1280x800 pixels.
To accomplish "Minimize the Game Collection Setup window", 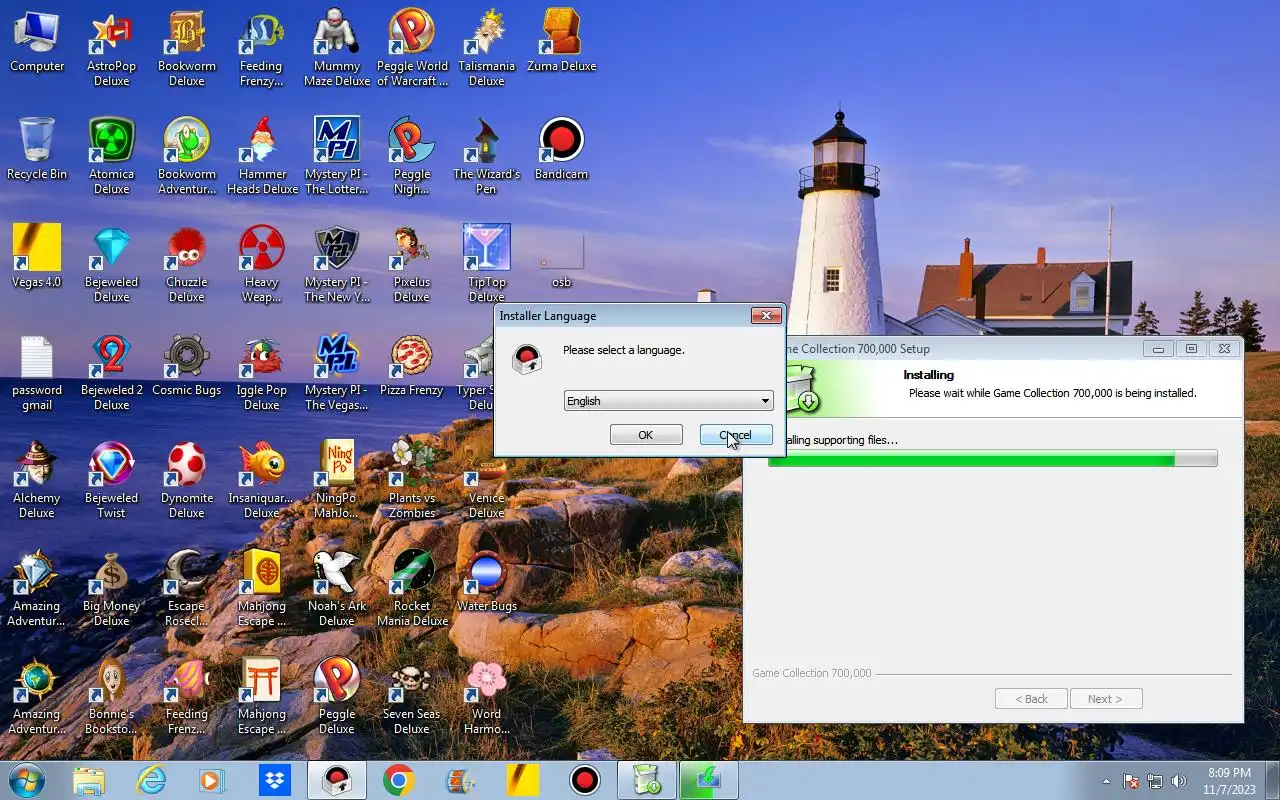I will point(1158,349).
